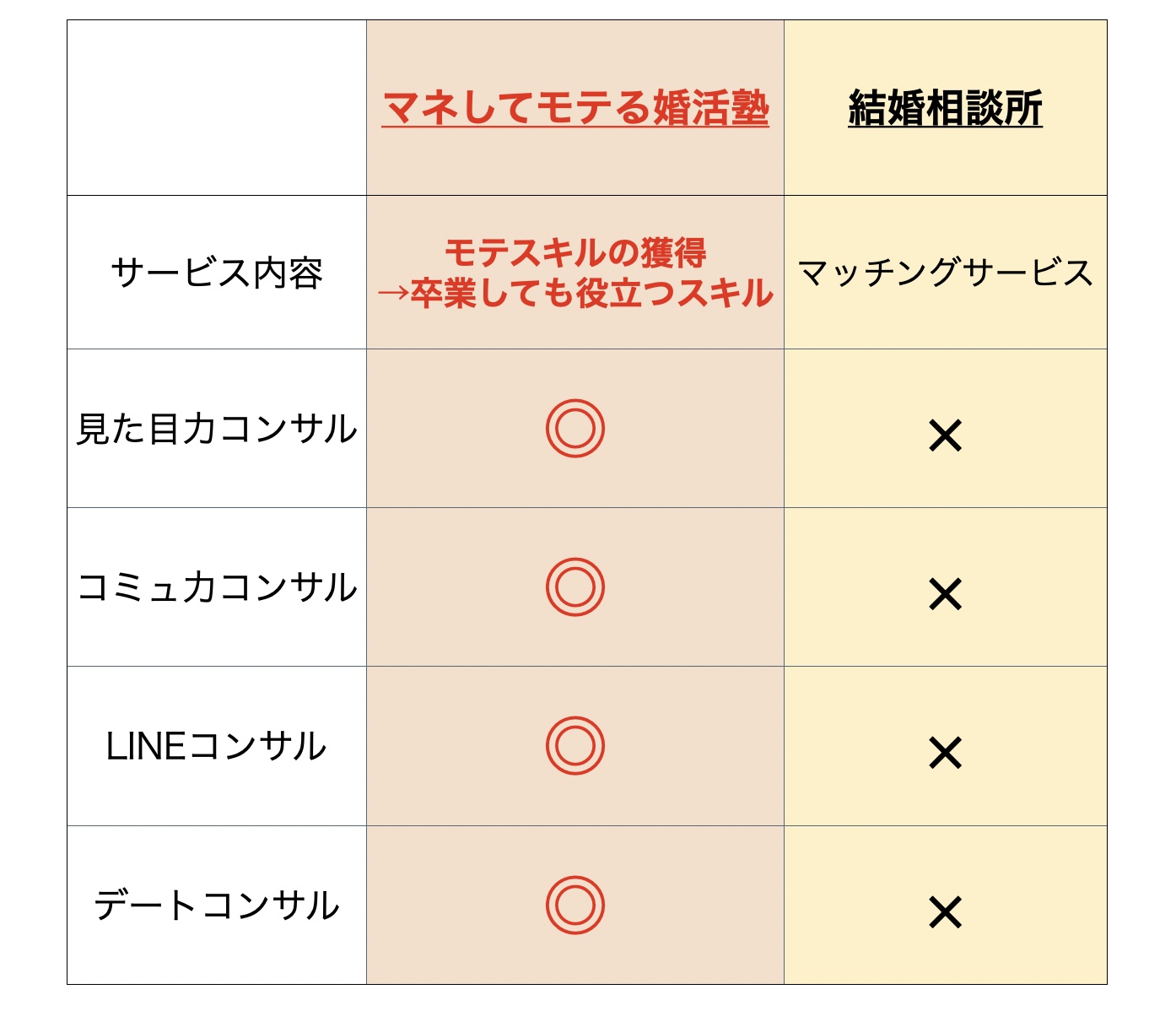This screenshot has height=1011, width=1176.
Task: Click the double circle in コミュ力コンサル row
Action: (575, 587)
